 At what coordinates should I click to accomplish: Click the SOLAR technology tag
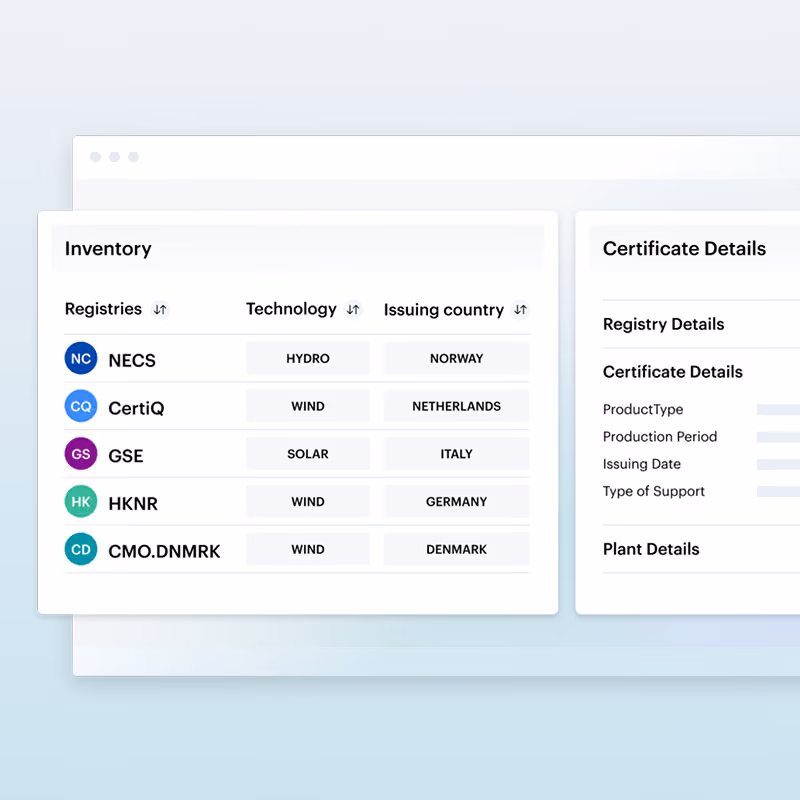point(308,454)
